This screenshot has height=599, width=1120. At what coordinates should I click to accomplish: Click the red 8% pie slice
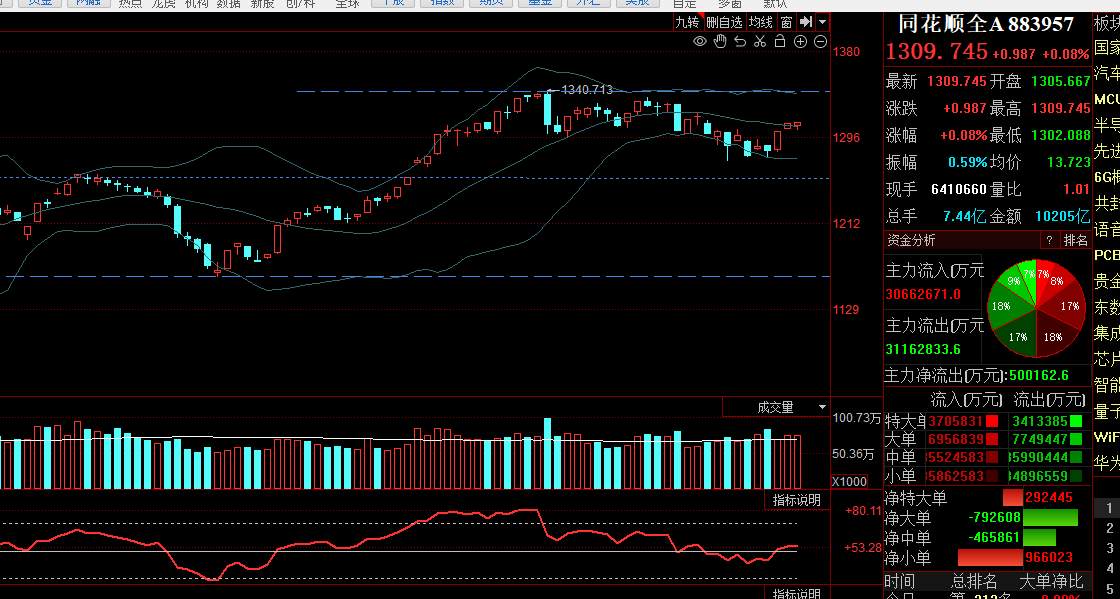(x=1056, y=281)
